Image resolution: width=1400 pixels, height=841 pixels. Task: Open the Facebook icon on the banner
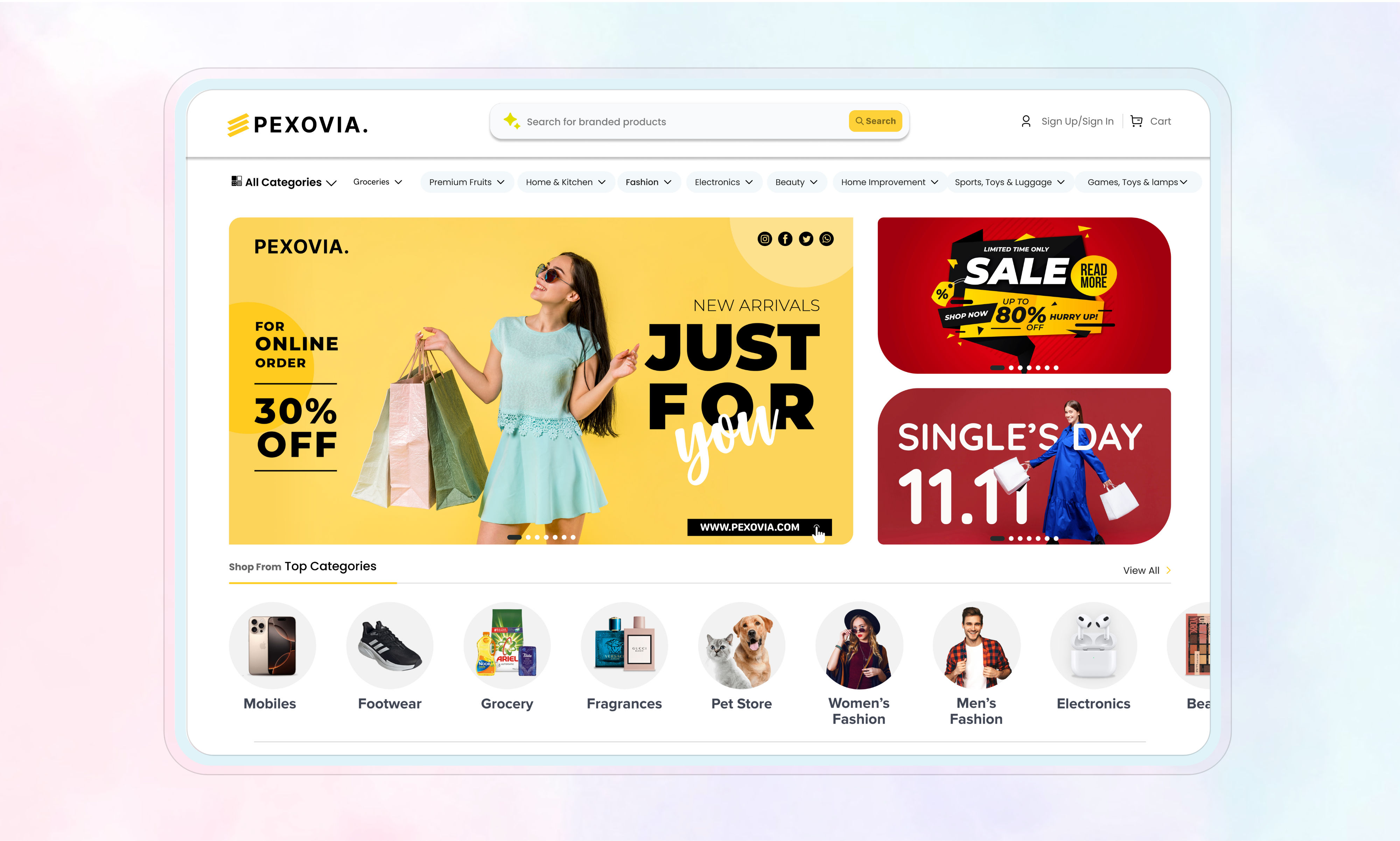(x=785, y=239)
